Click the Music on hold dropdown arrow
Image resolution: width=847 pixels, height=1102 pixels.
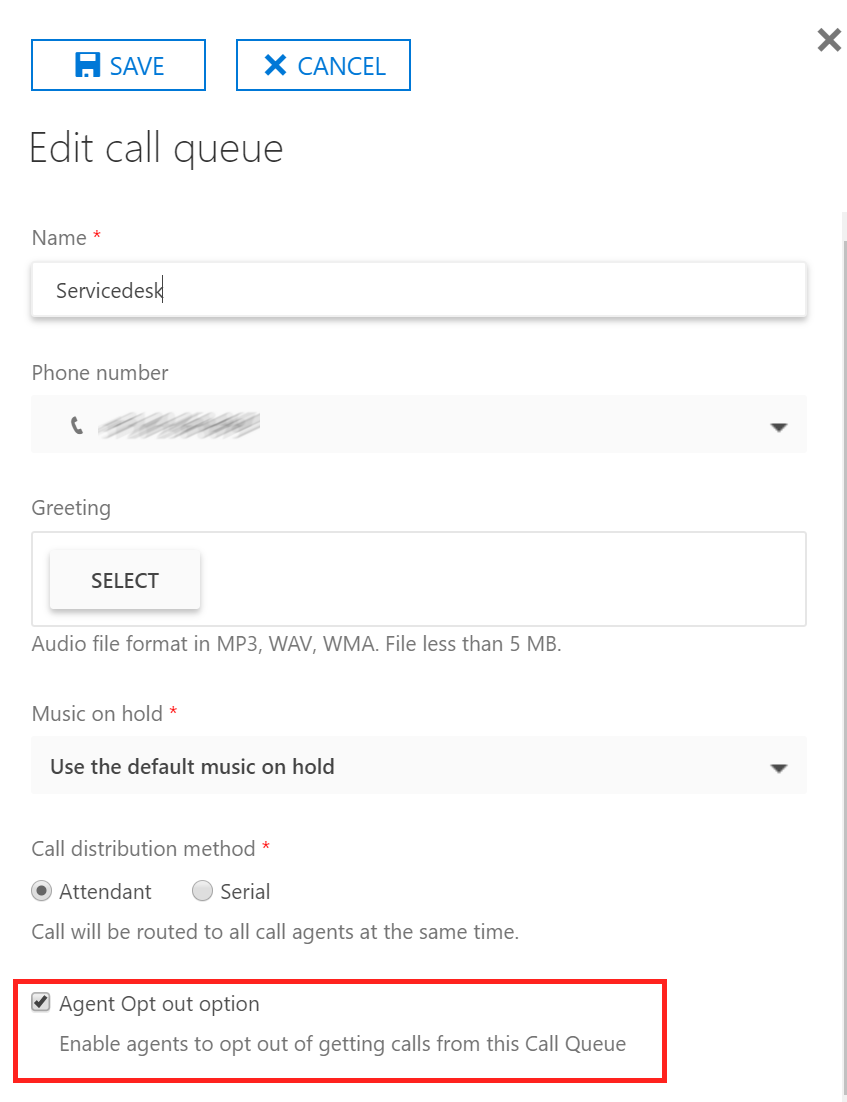(x=778, y=768)
